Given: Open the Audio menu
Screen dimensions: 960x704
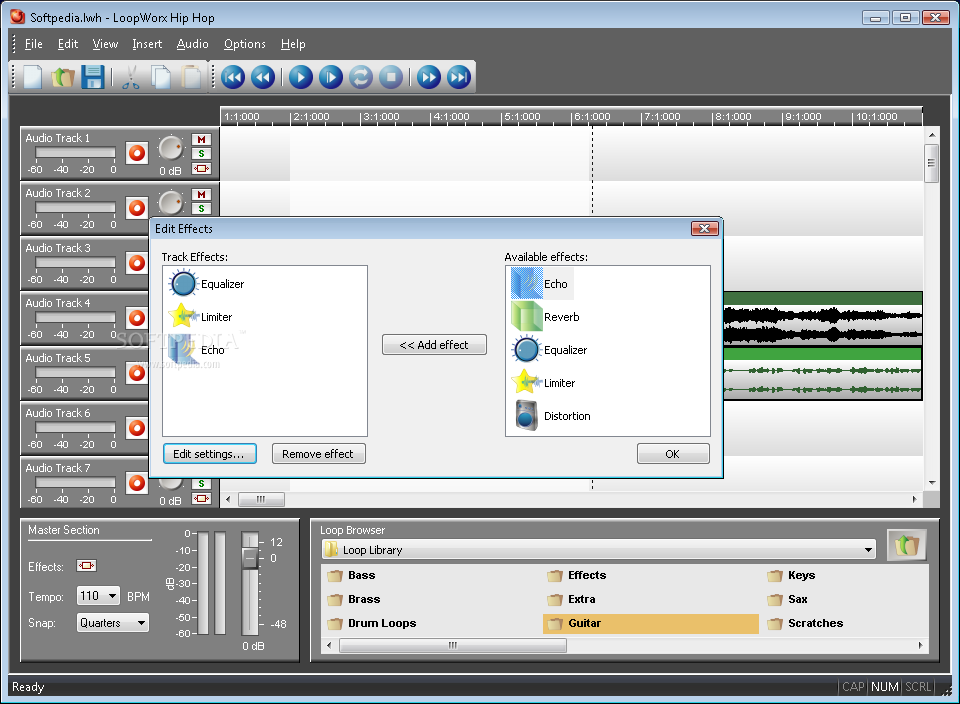Looking at the screenshot, I should click(193, 44).
